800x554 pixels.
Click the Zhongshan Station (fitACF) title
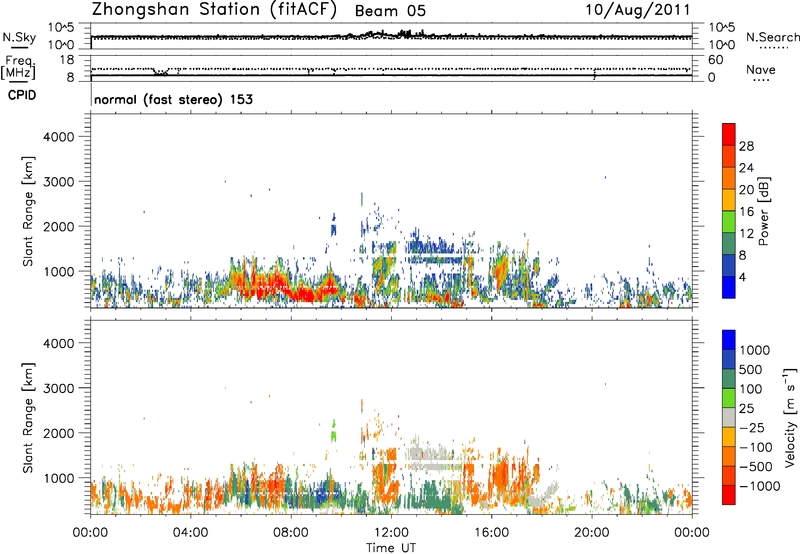214,10
